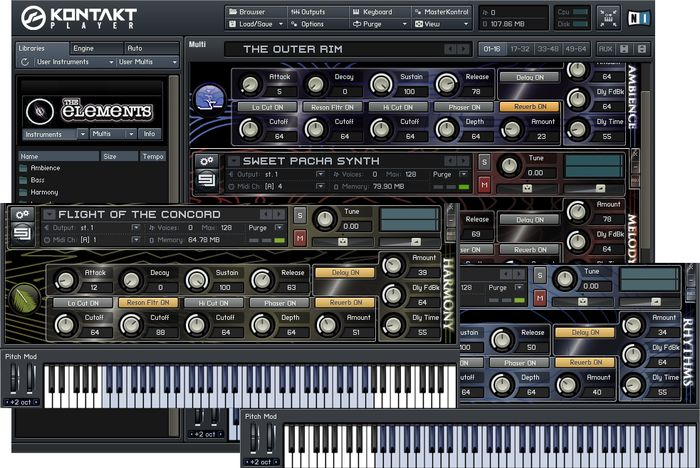Solo the Flight of the Concord instrument
Screen dimensions: 700x468
[x=299, y=216]
